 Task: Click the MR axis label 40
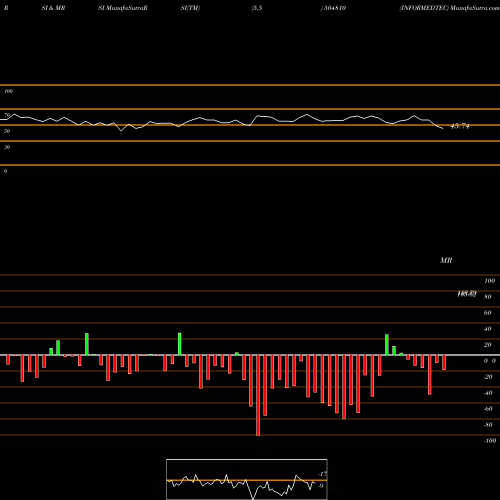[488, 329]
